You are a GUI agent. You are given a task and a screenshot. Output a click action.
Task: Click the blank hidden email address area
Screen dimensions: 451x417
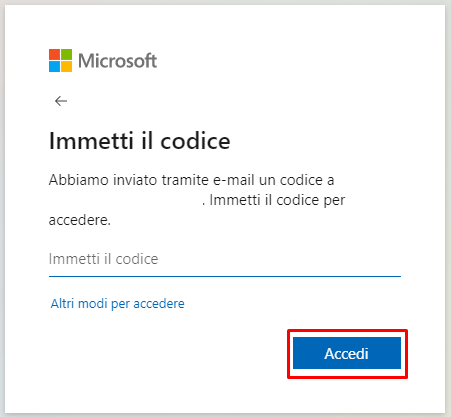coord(125,200)
